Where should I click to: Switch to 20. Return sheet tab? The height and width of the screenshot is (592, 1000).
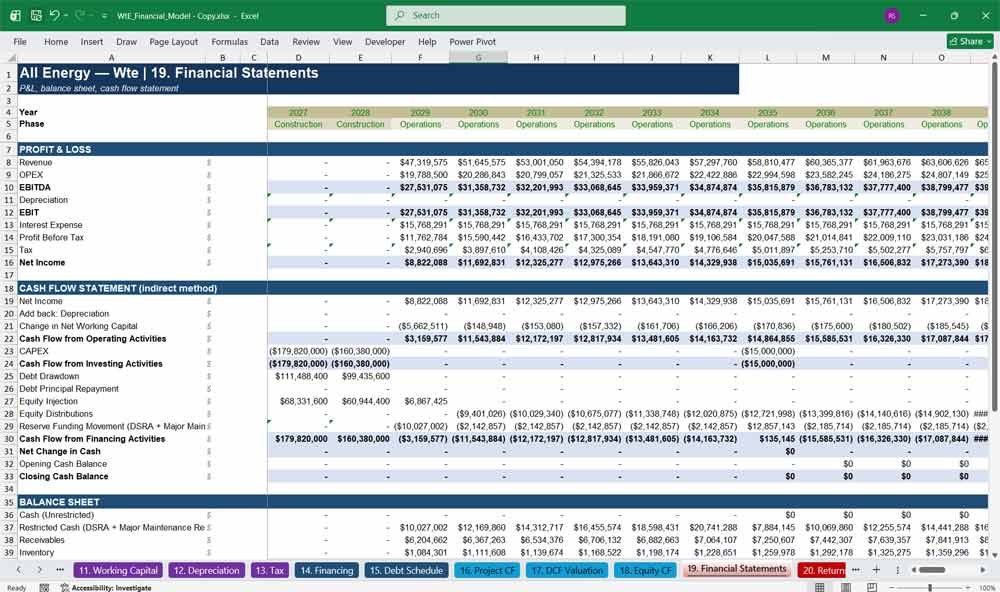(823, 570)
